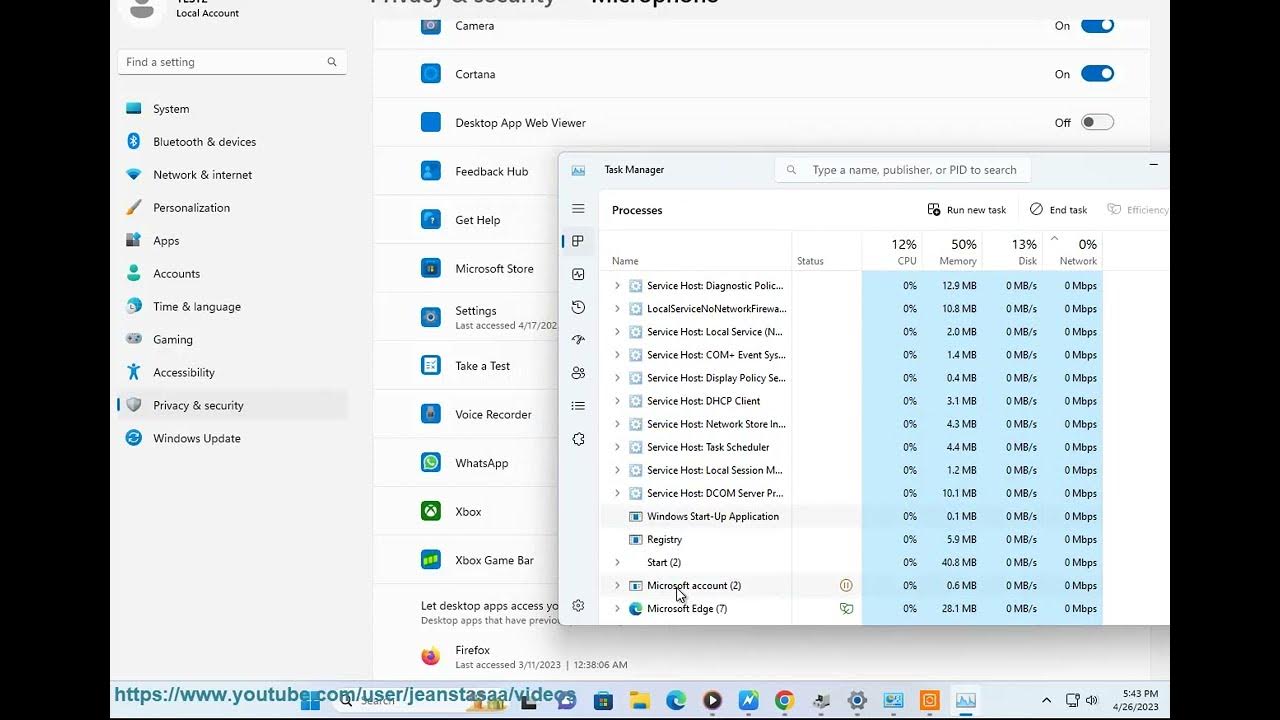
Task: Sort processes by Network column
Action: click(1072, 251)
